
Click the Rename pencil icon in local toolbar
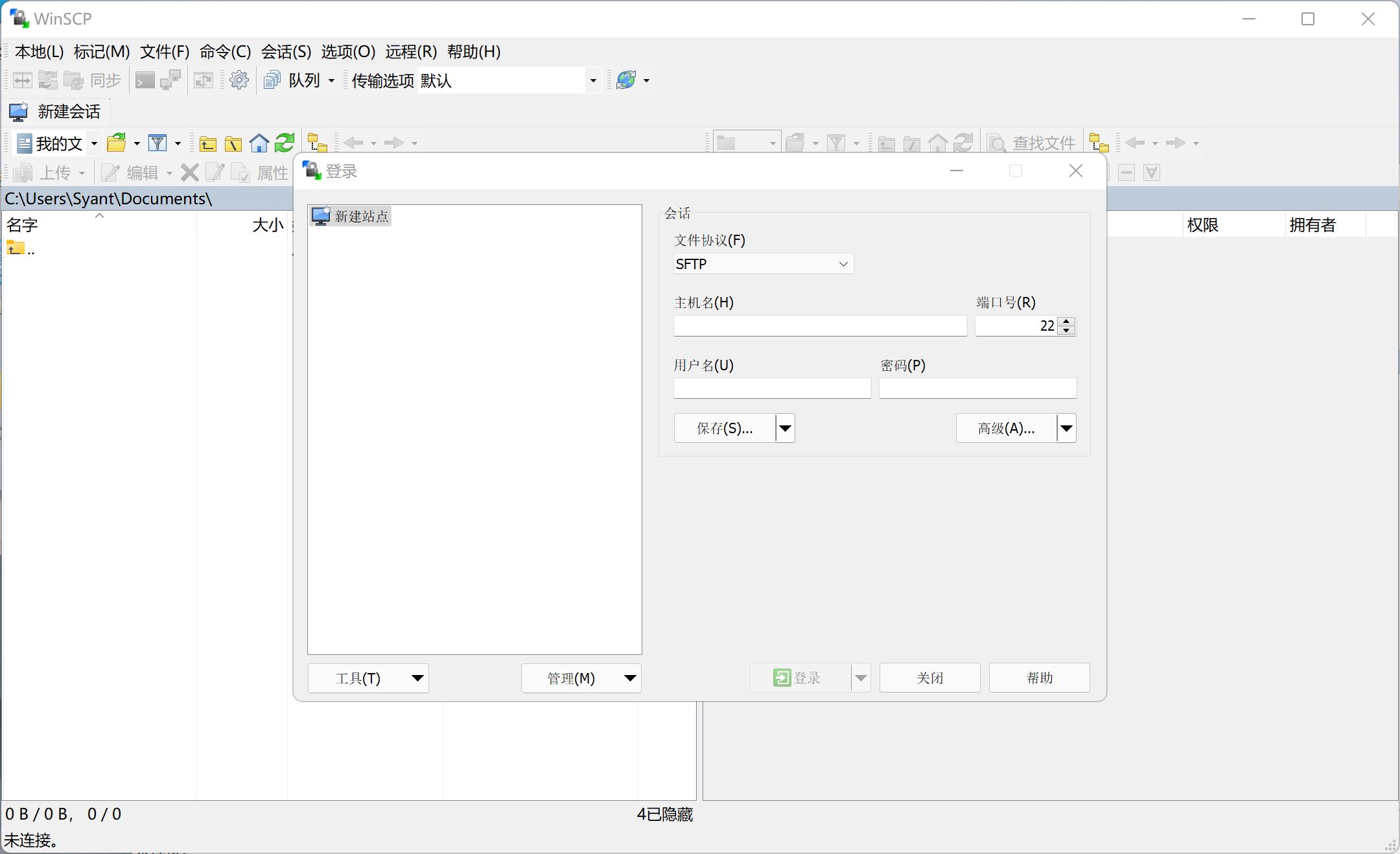click(x=215, y=172)
